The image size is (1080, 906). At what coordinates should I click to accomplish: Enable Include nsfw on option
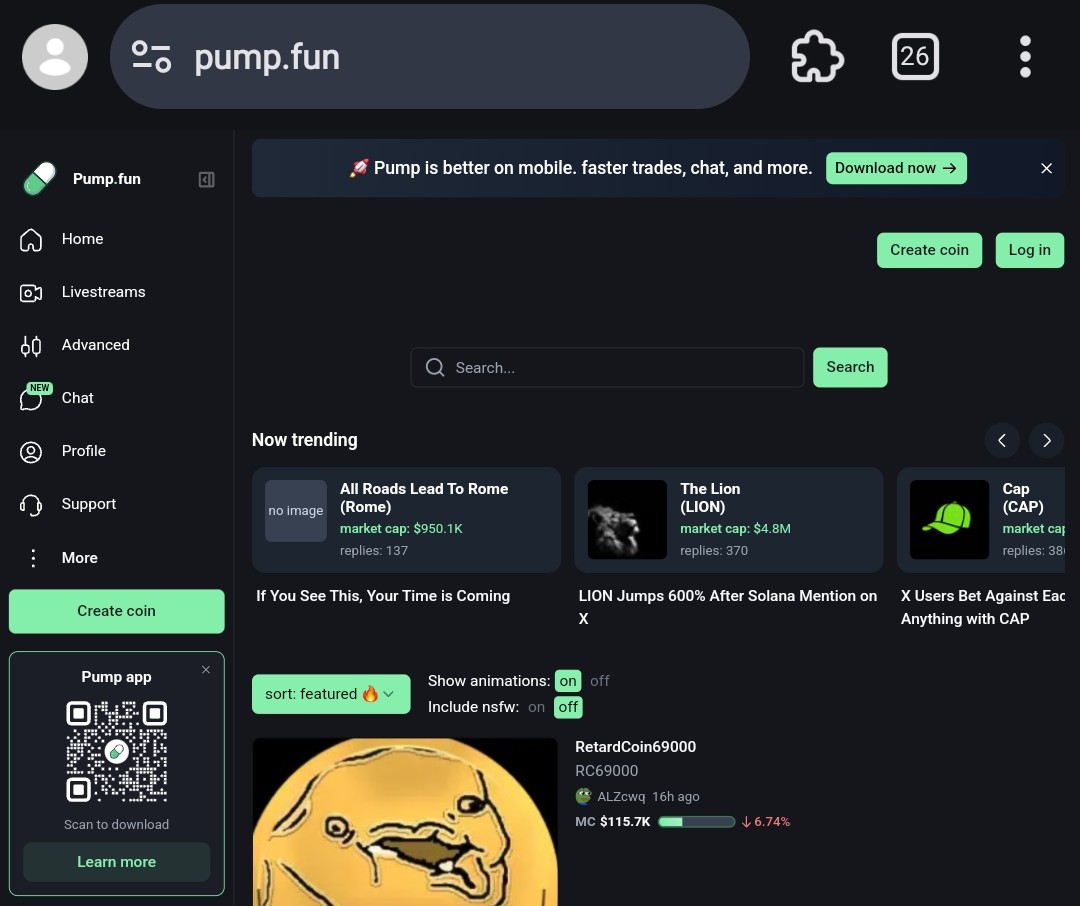(x=536, y=707)
